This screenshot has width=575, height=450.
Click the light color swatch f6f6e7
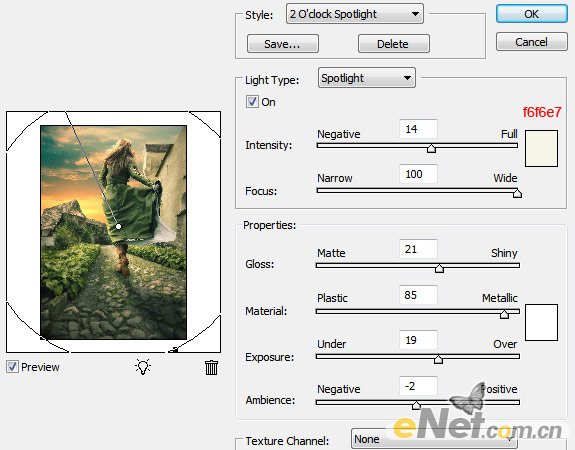tap(541, 149)
